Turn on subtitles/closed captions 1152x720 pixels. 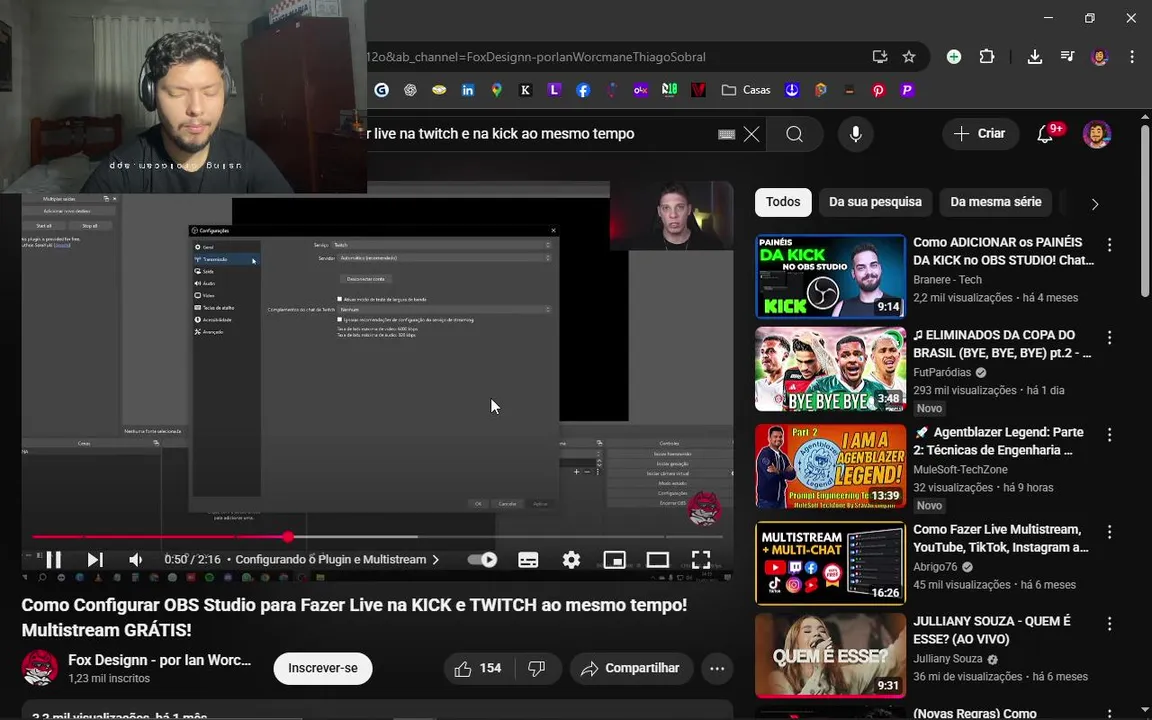click(x=528, y=560)
